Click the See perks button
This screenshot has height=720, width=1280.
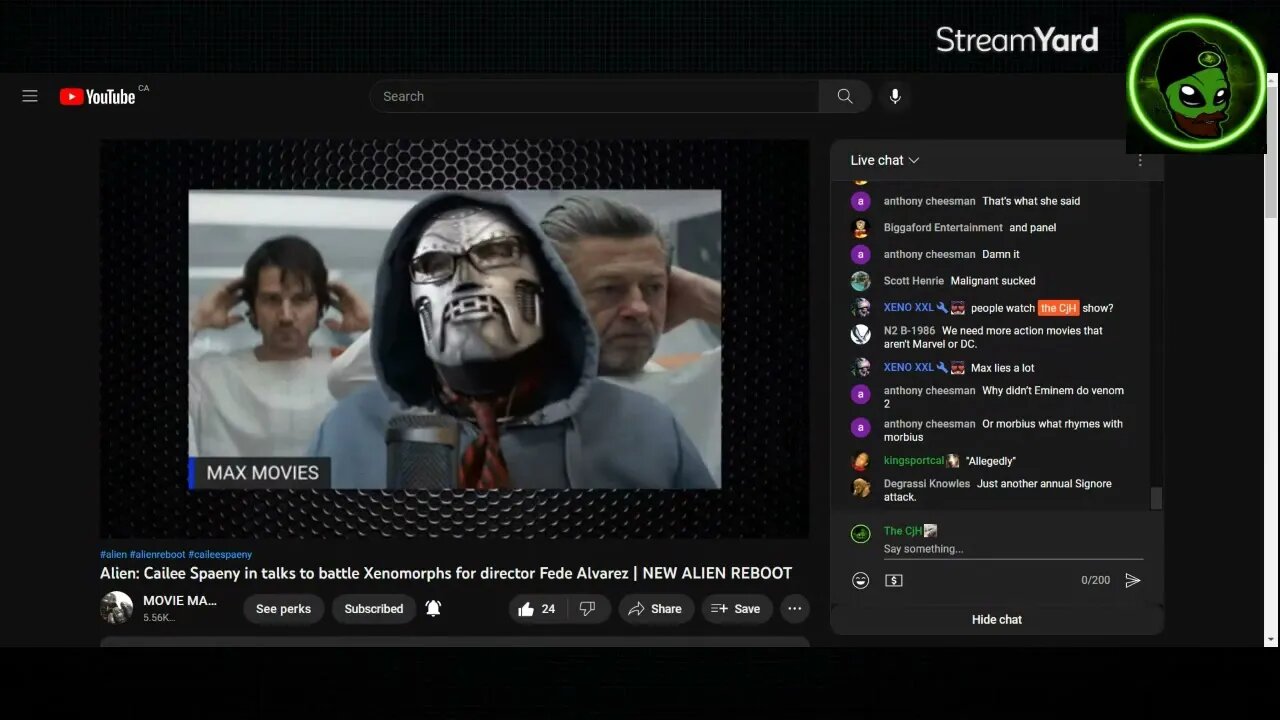coord(283,608)
